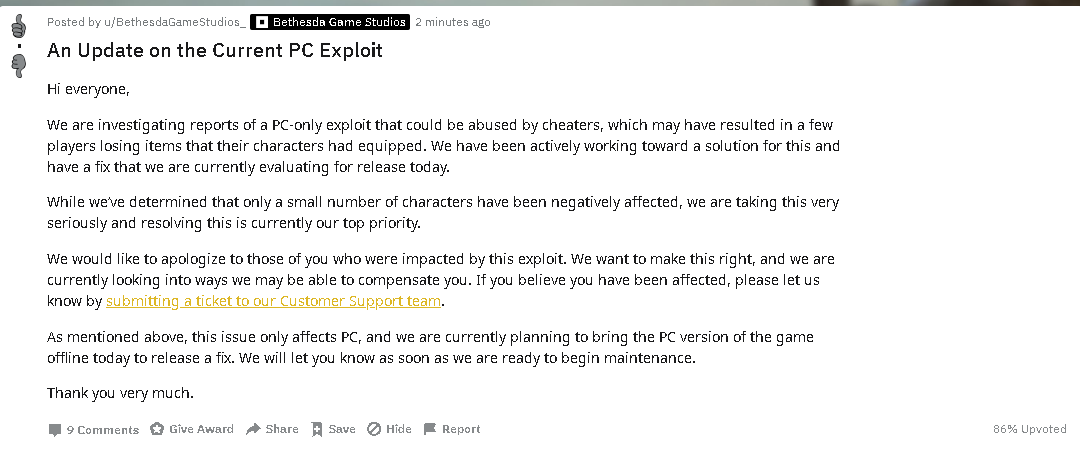
Task: Click the speech bubble Comments icon
Action: (54, 430)
